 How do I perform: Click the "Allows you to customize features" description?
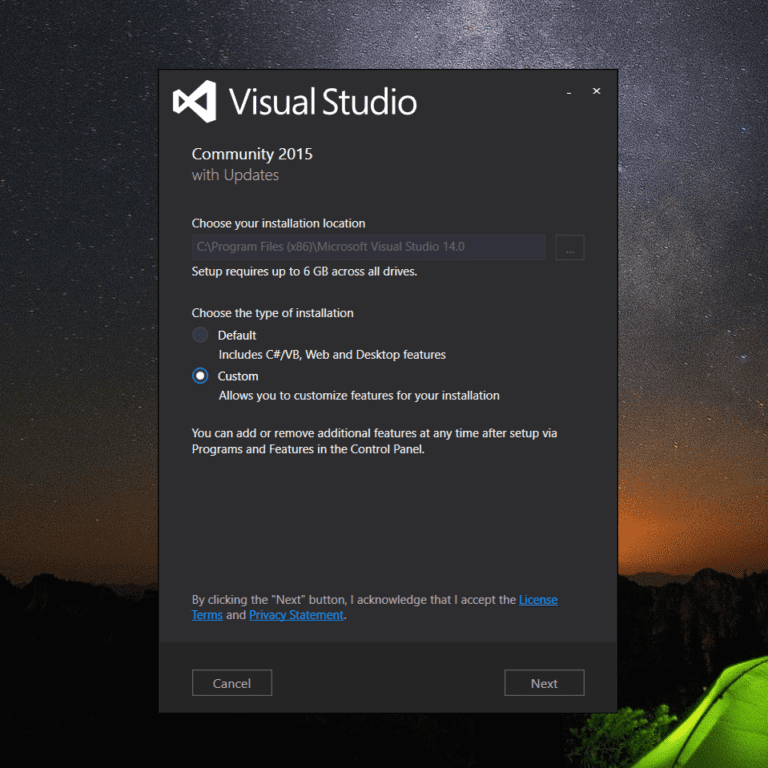359,395
